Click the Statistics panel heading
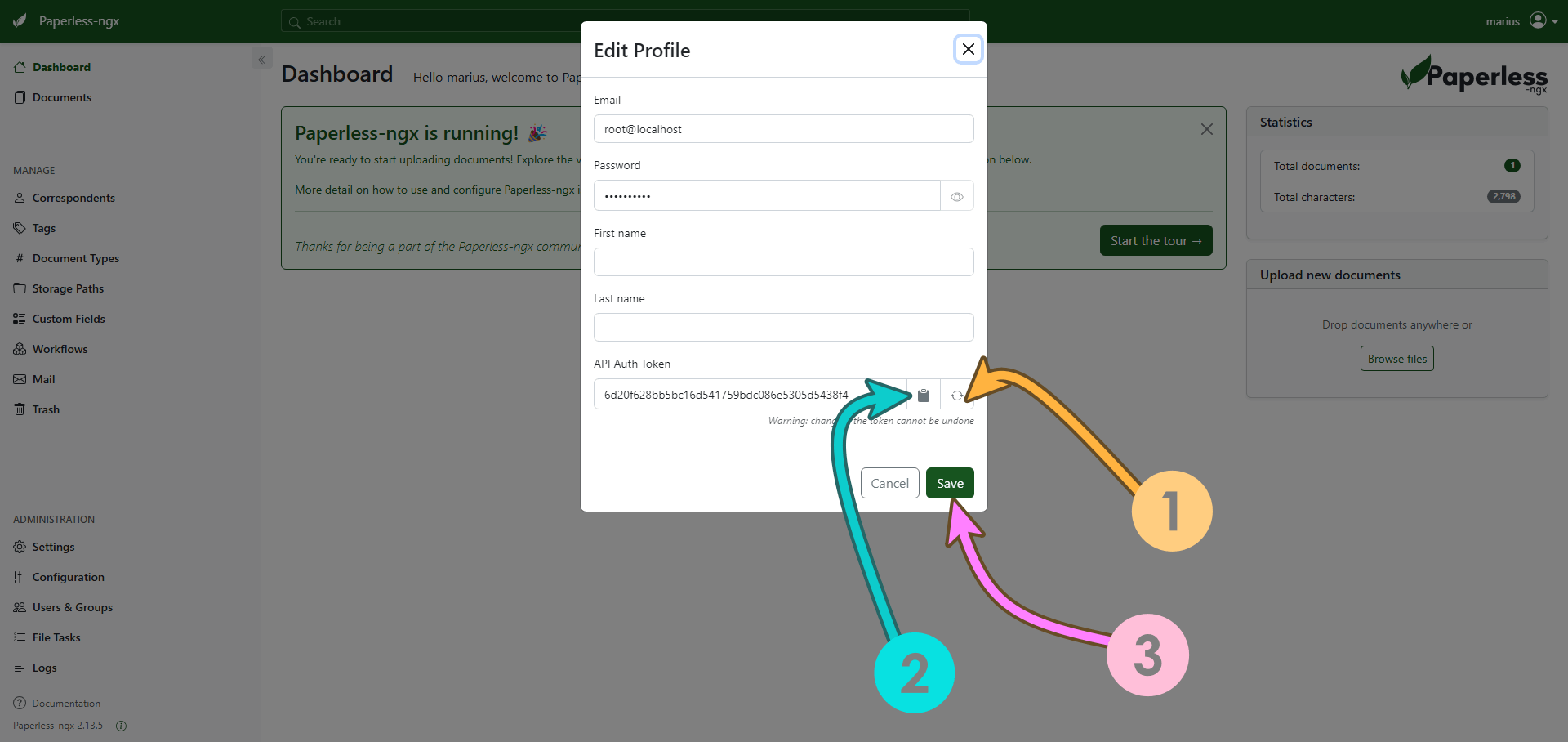Image resolution: width=1568 pixels, height=742 pixels. [1285, 122]
